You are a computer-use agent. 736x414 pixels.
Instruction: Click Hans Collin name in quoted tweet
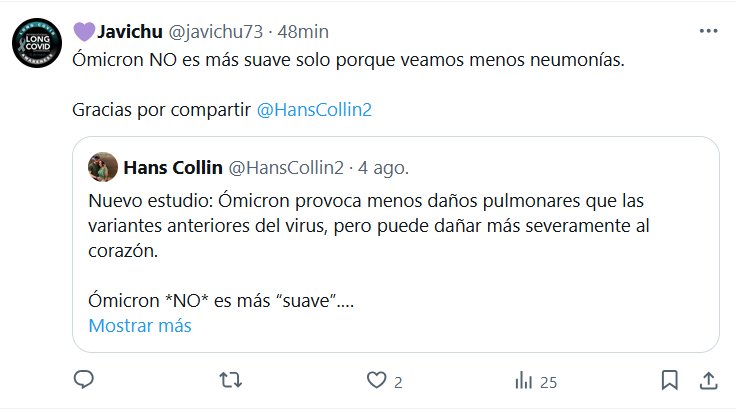pos(173,165)
